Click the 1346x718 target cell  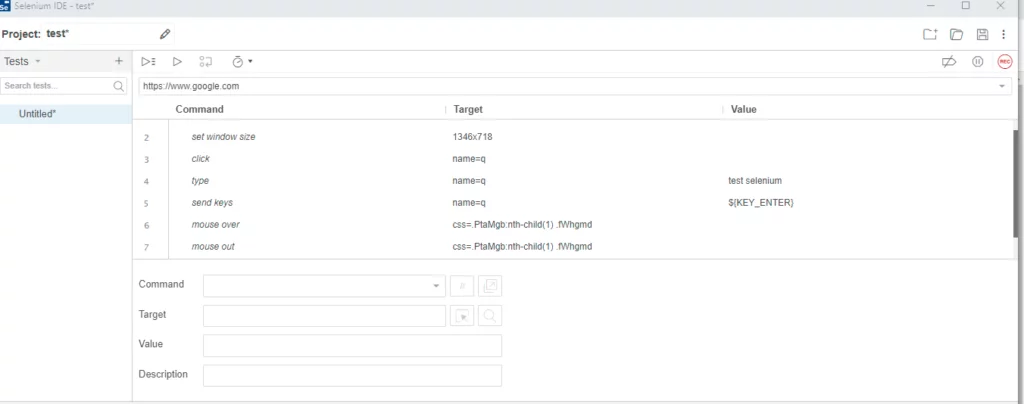coord(472,137)
